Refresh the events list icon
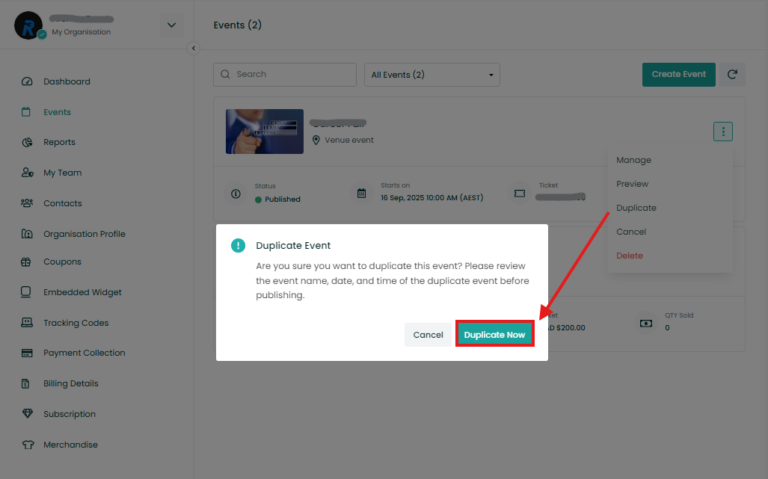Viewport: 768px width, 479px height. pos(732,74)
